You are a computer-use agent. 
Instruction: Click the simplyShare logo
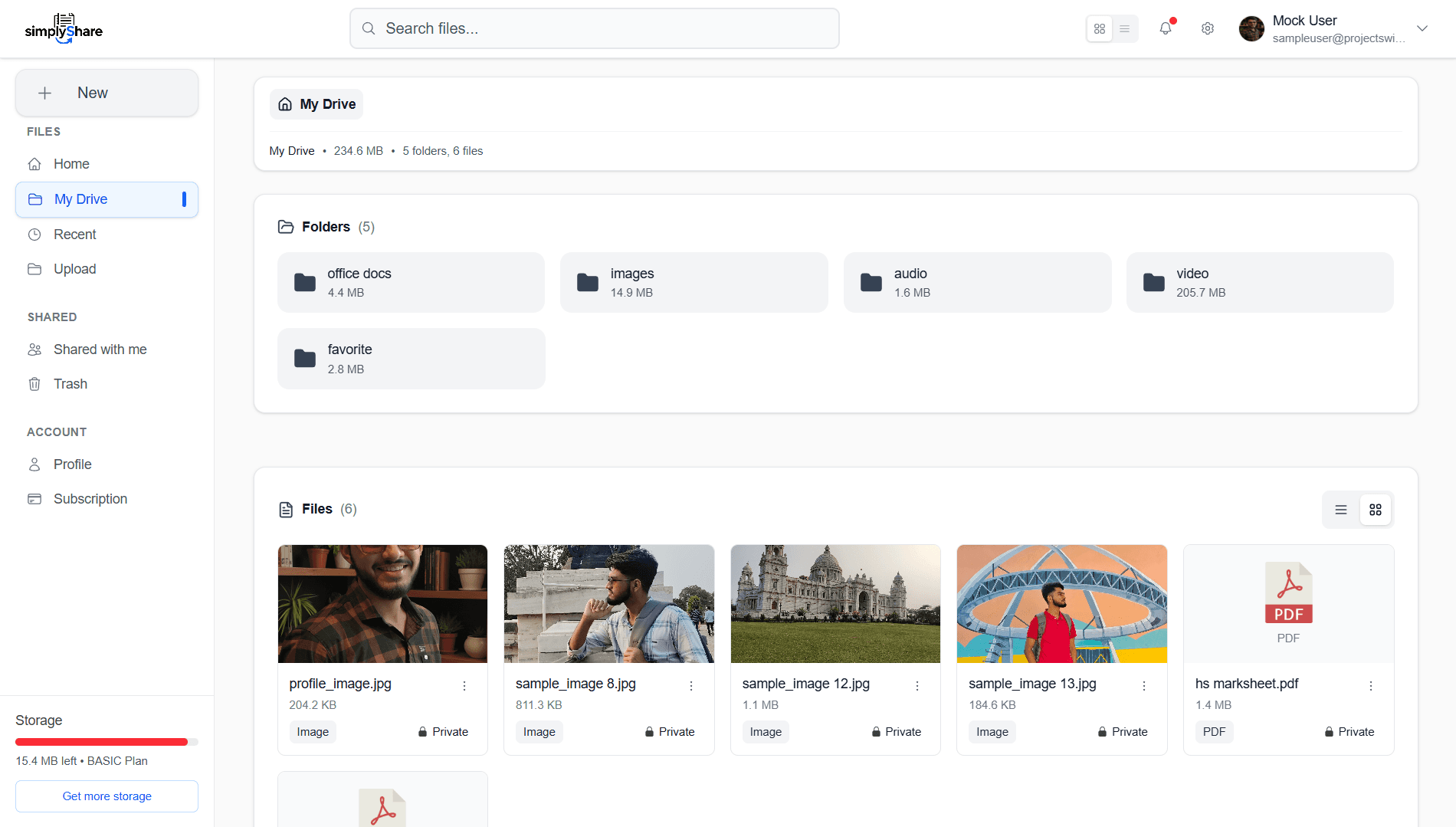(64, 29)
